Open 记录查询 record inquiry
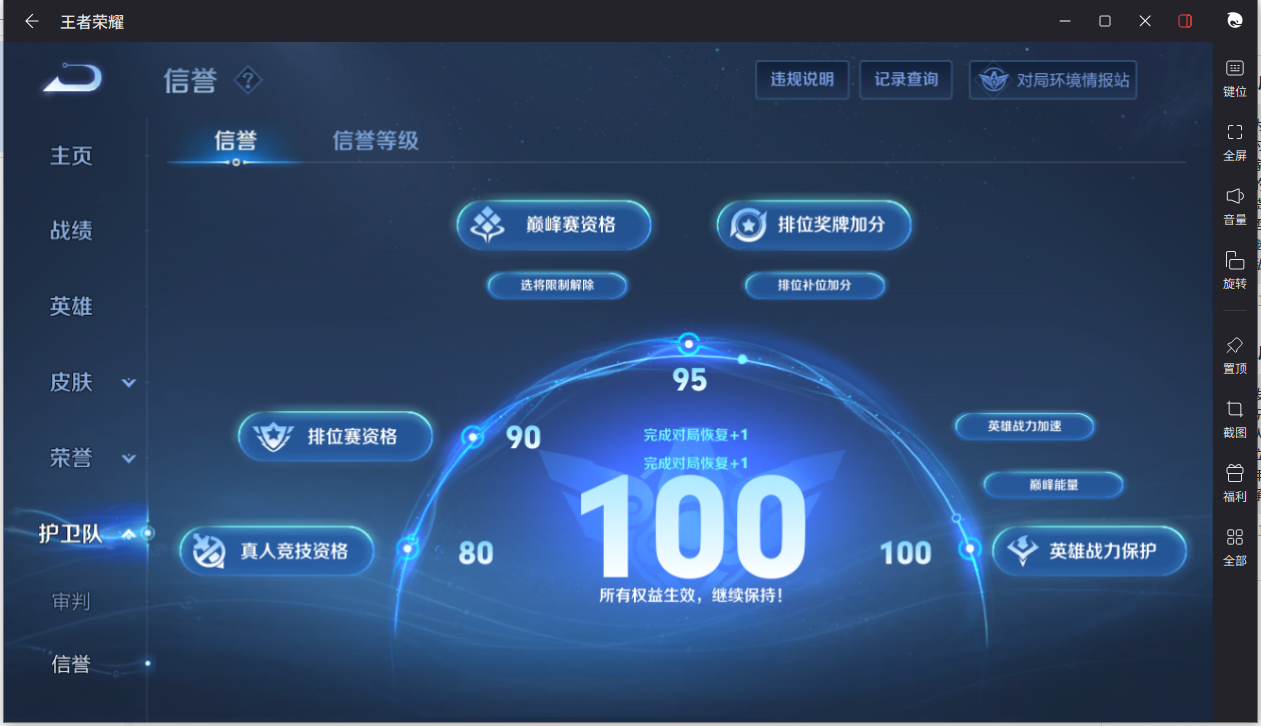Image resolution: width=1261 pixels, height=726 pixels. pyautogui.click(x=905, y=80)
